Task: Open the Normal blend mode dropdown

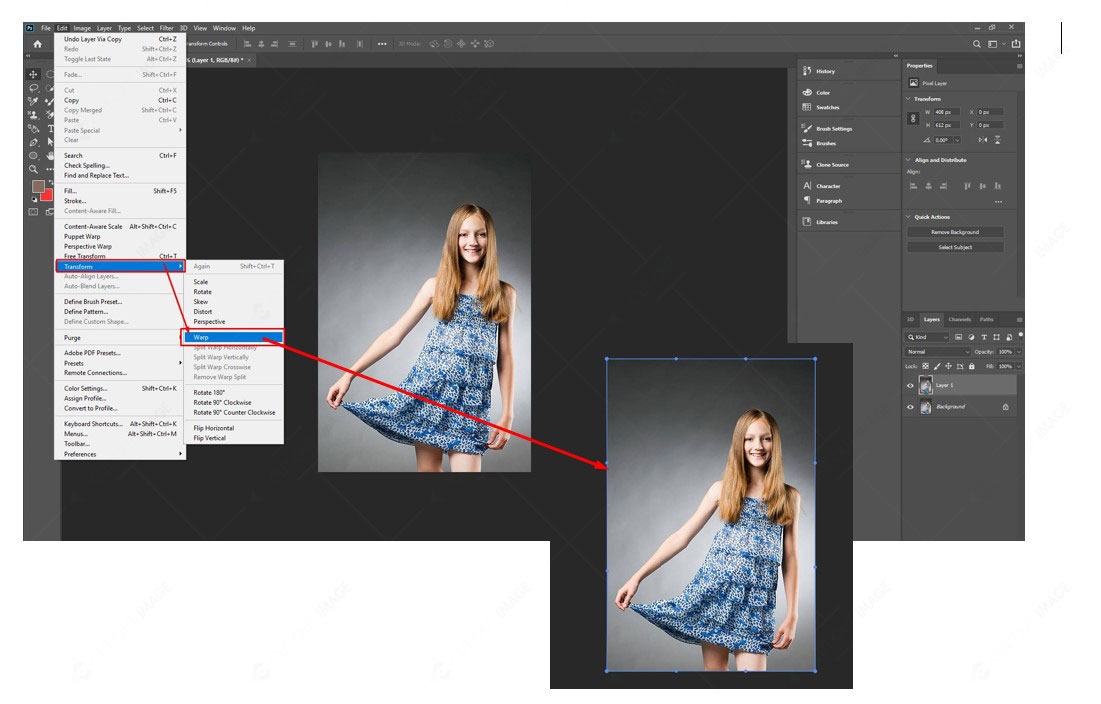Action: click(938, 352)
